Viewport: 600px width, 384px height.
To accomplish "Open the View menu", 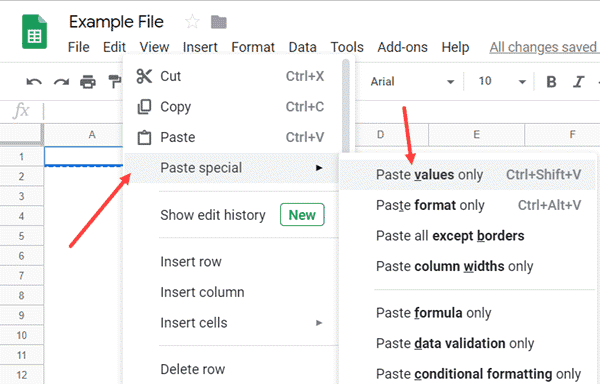I will tap(154, 47).
